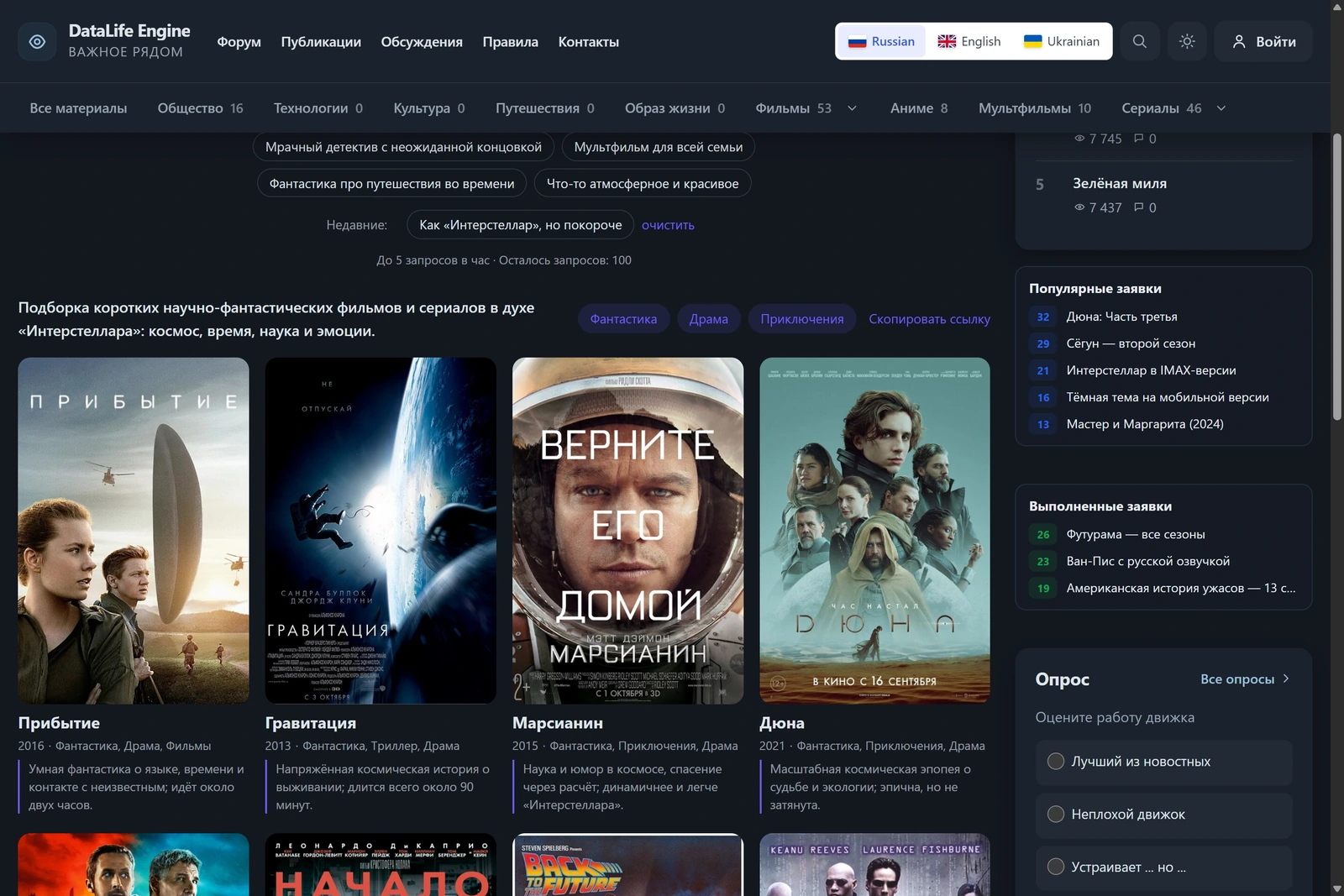Click the UK flag icon
The image size is (1344, 896).
point(947,42)
